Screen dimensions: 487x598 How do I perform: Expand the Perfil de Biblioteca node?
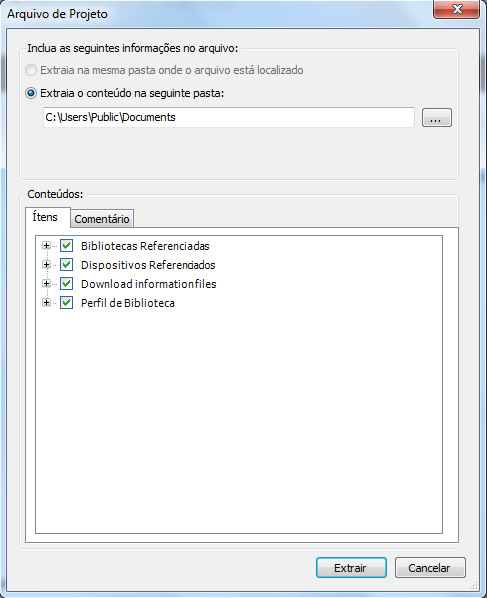[47, 303]
